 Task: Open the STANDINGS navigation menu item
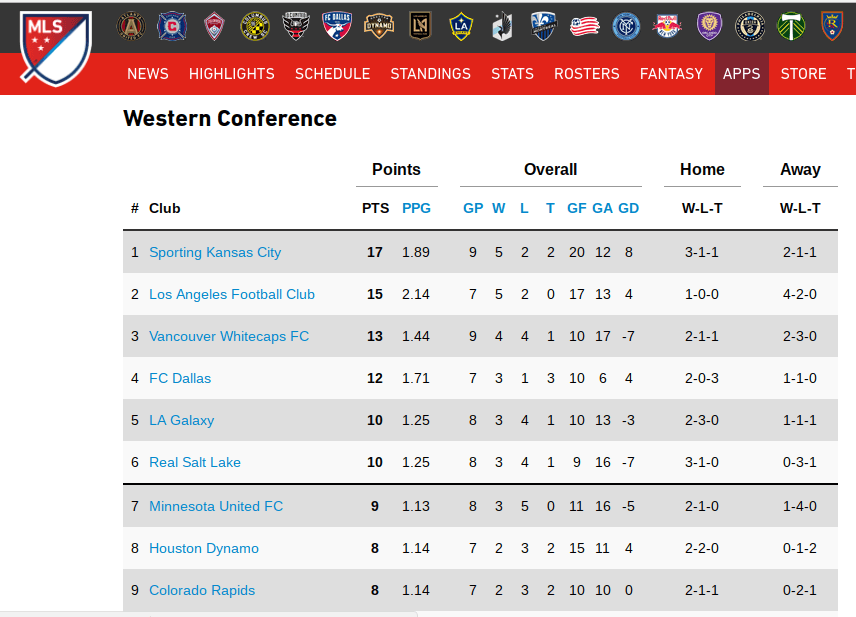[x=430, y=74]
